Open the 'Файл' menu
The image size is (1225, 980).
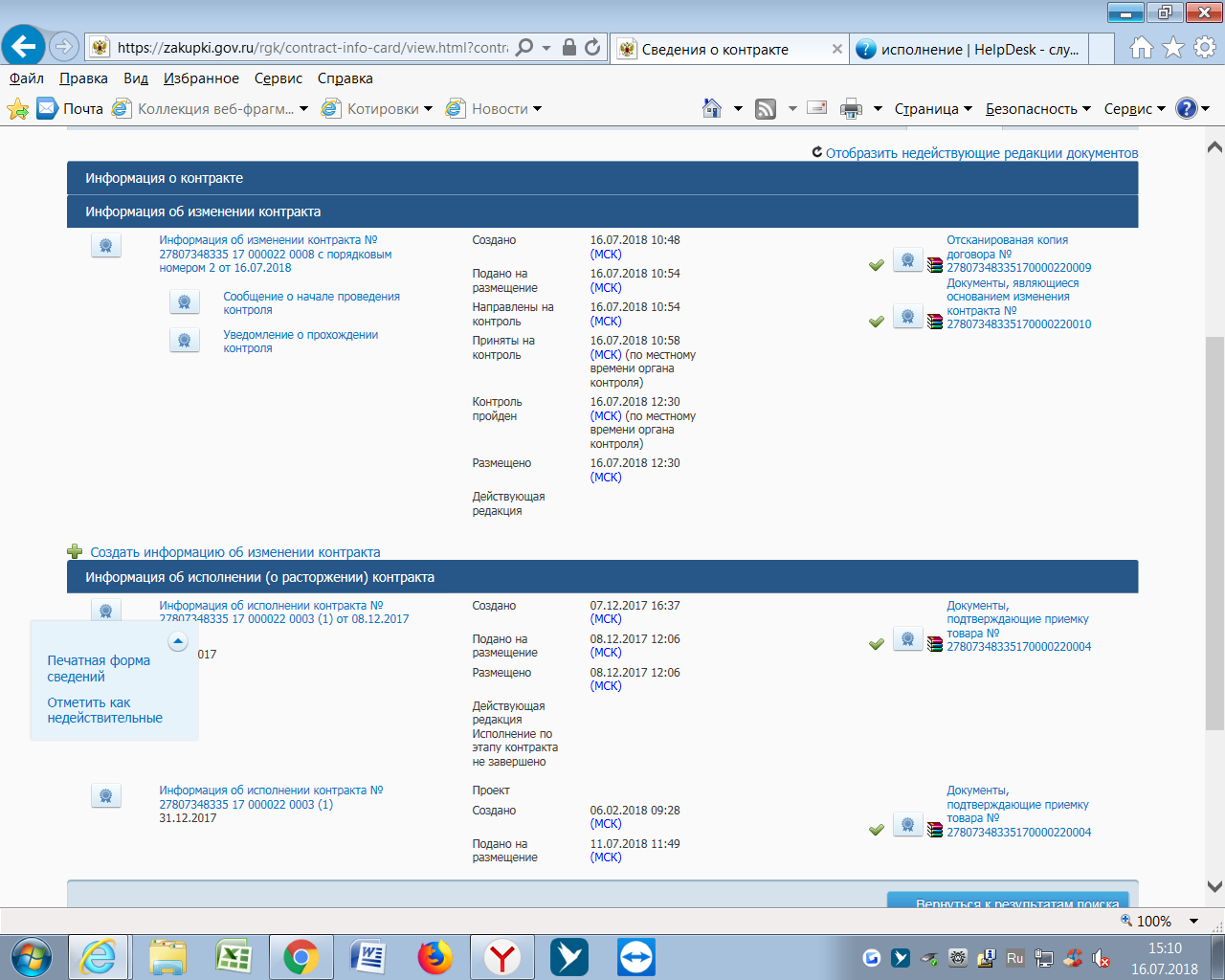27,78
